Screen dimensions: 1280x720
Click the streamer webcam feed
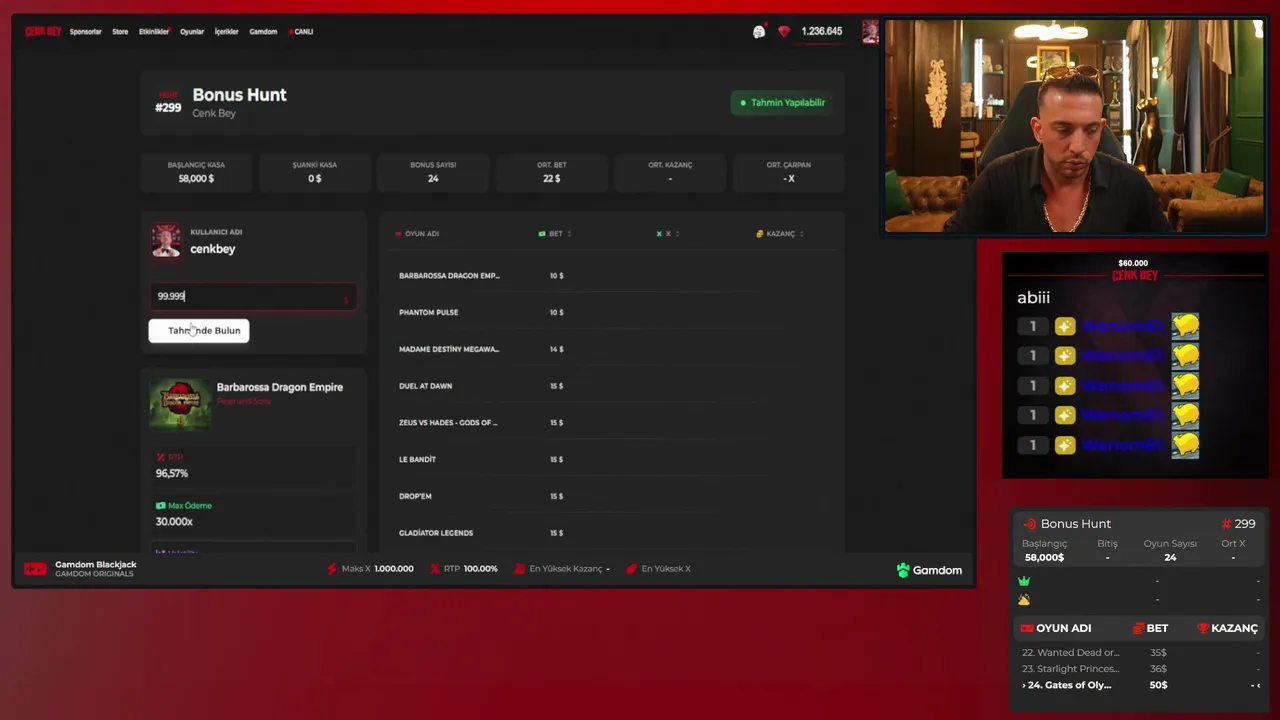point(1075,127)
